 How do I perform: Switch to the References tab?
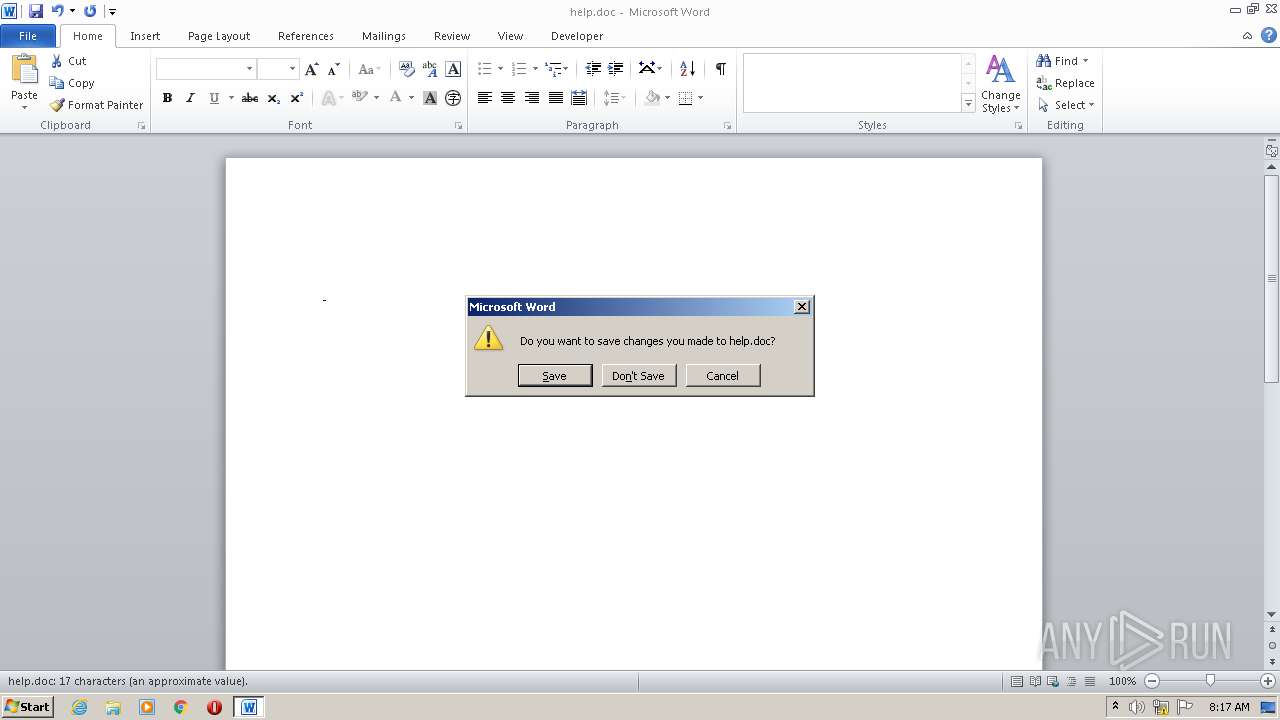[x=306, y=36]
